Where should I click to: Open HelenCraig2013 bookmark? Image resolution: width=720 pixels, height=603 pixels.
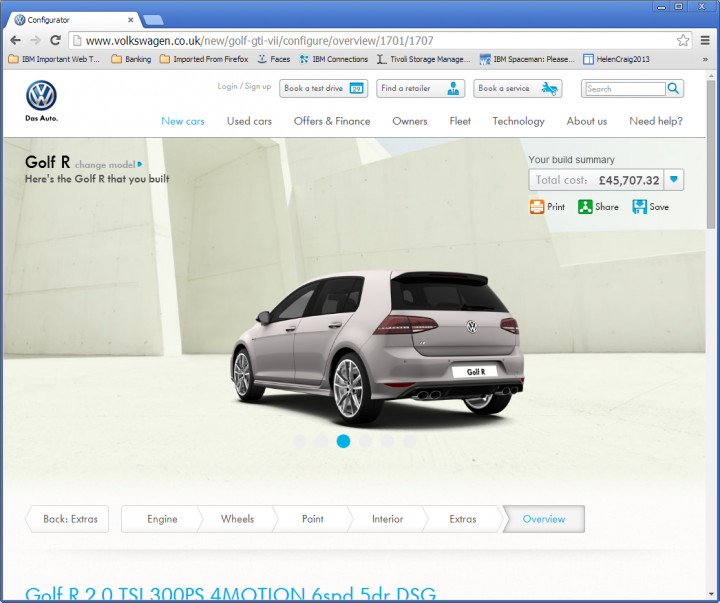click(616, 59)
